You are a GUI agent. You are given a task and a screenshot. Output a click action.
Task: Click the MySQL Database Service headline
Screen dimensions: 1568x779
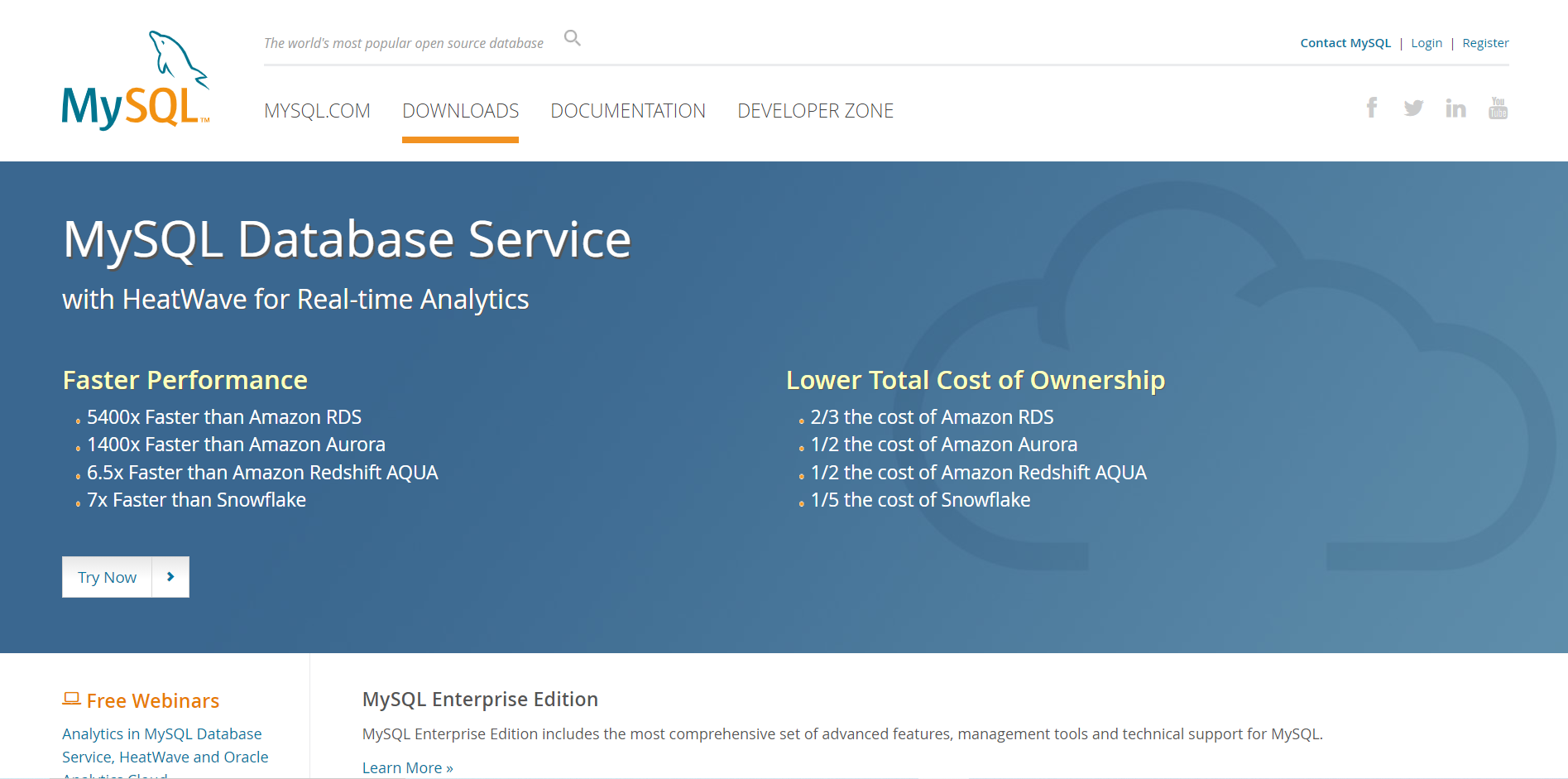[347, 240]
